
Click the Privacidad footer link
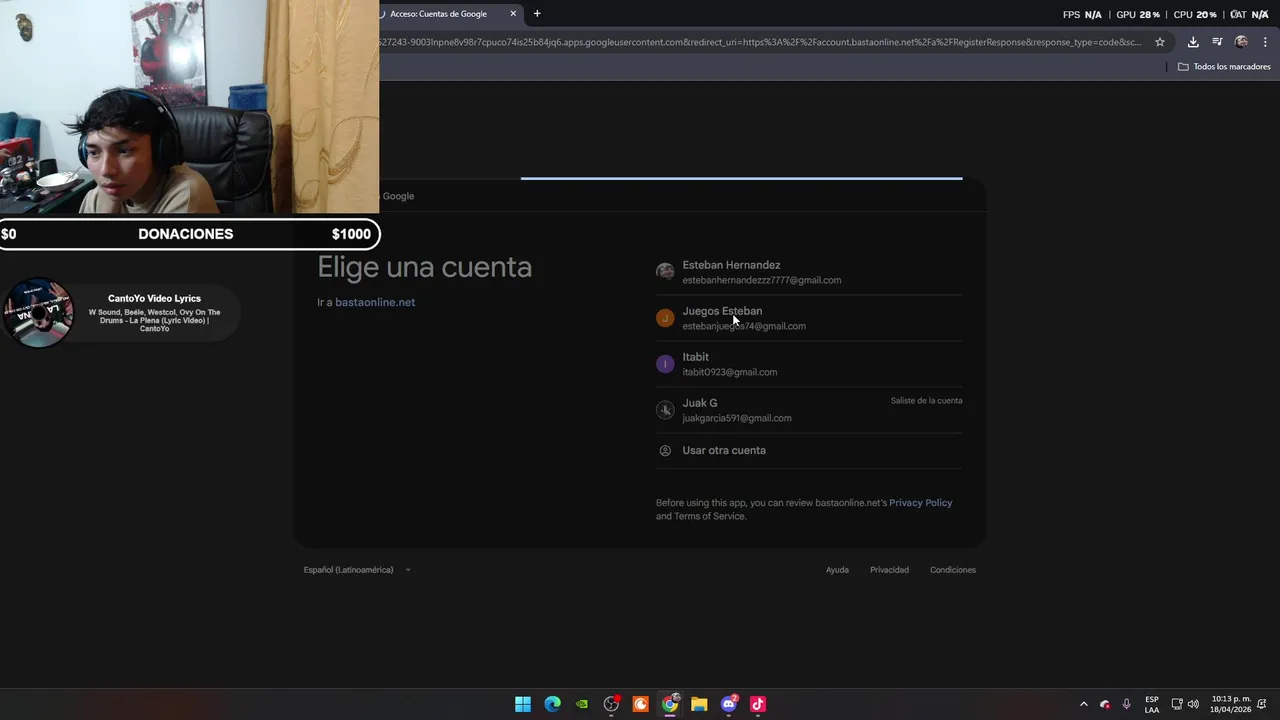pos(889,570)
